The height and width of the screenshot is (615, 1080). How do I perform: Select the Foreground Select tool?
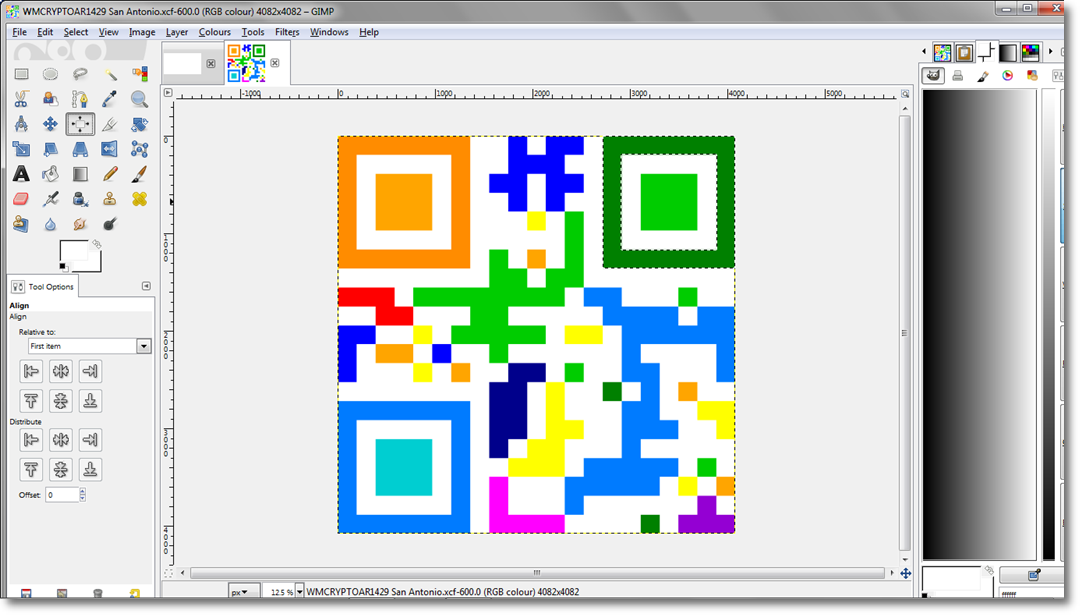[50, 99]
